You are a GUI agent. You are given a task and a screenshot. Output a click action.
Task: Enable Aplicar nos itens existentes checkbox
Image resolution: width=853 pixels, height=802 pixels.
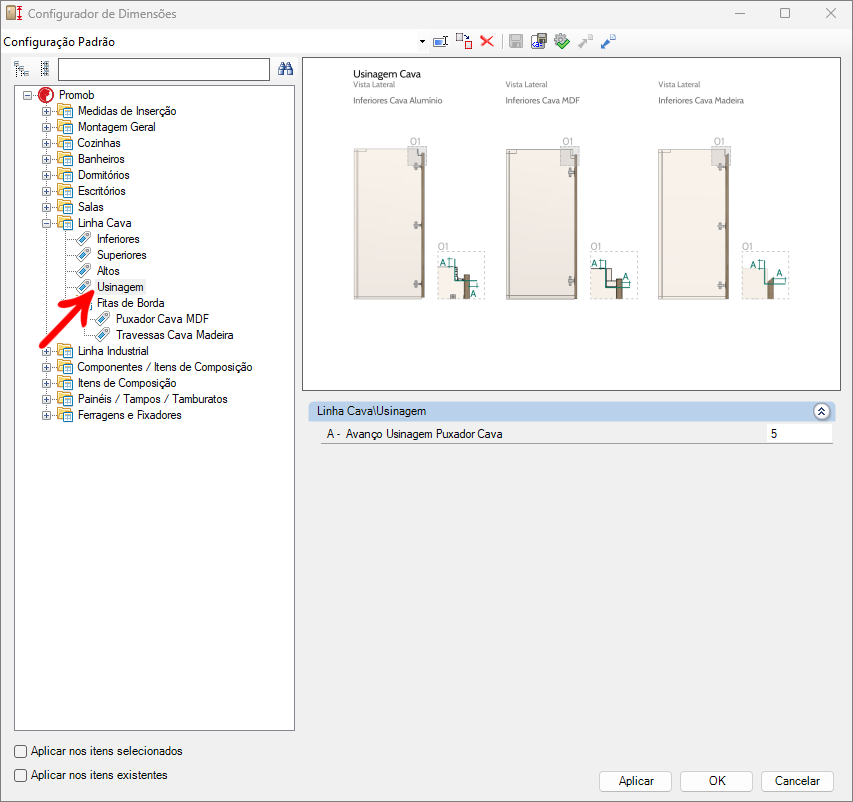(x=21, y=775)
